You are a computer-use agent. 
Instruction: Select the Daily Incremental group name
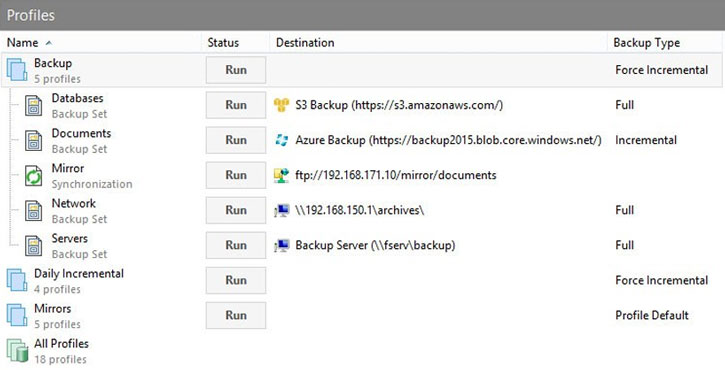pyautogui.click(x=79, y=273)
